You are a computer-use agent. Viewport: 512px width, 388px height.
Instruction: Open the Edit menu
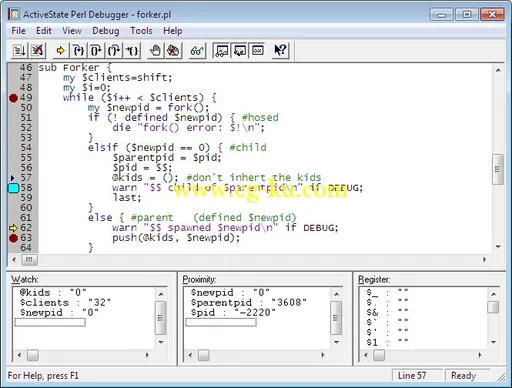click(44, 31)
